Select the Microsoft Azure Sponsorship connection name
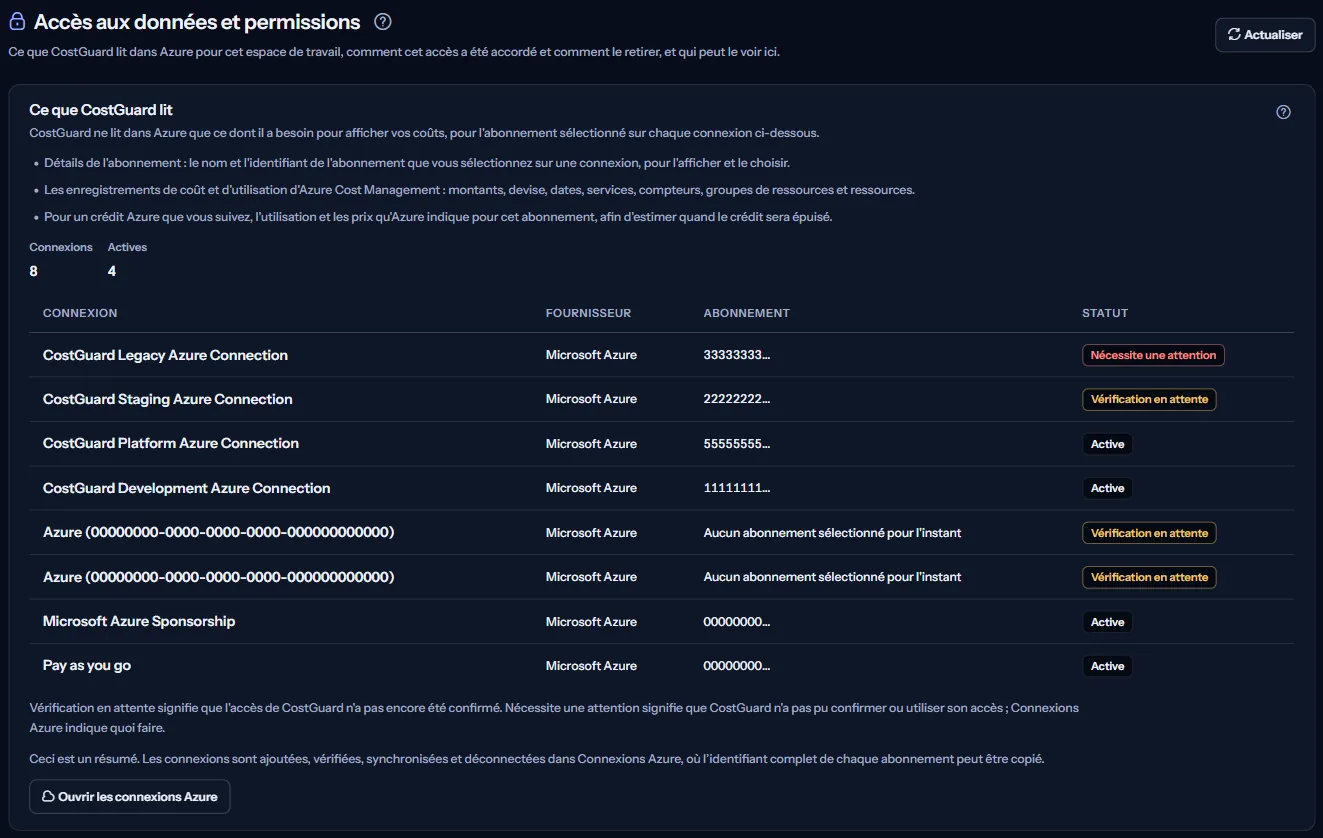Image resolution: width=1323 pixels, height=838 pixels. tap(139, 621)
